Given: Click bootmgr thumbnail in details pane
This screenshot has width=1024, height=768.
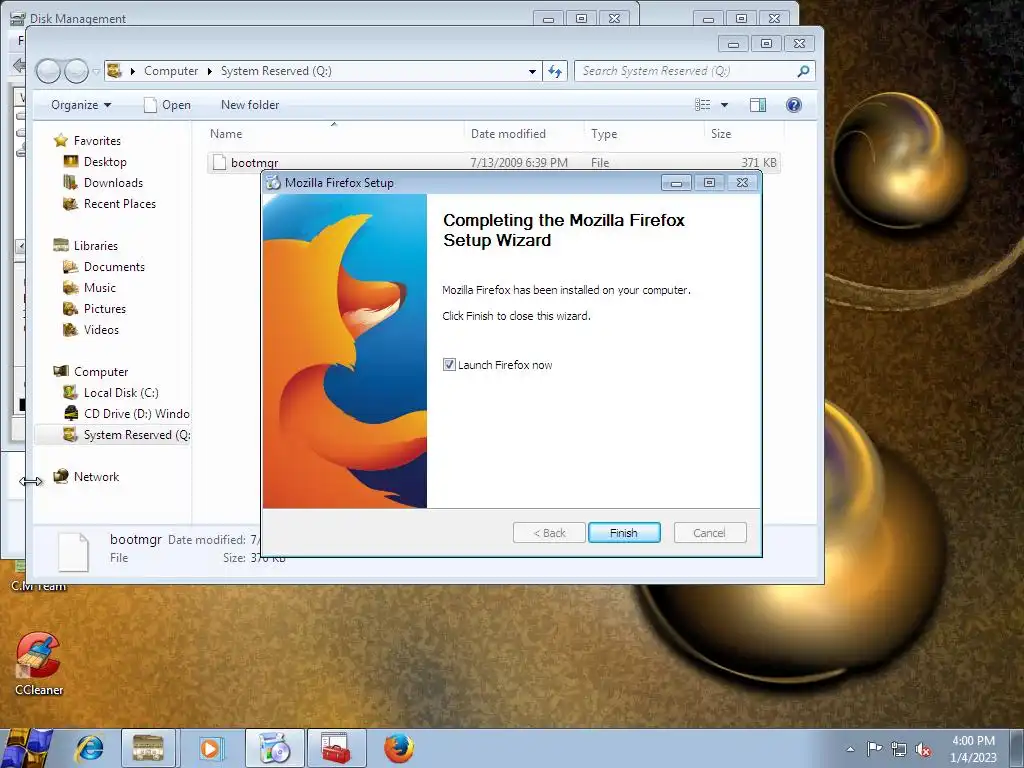Looking at the screenshot, I should (x=73, y=552).
